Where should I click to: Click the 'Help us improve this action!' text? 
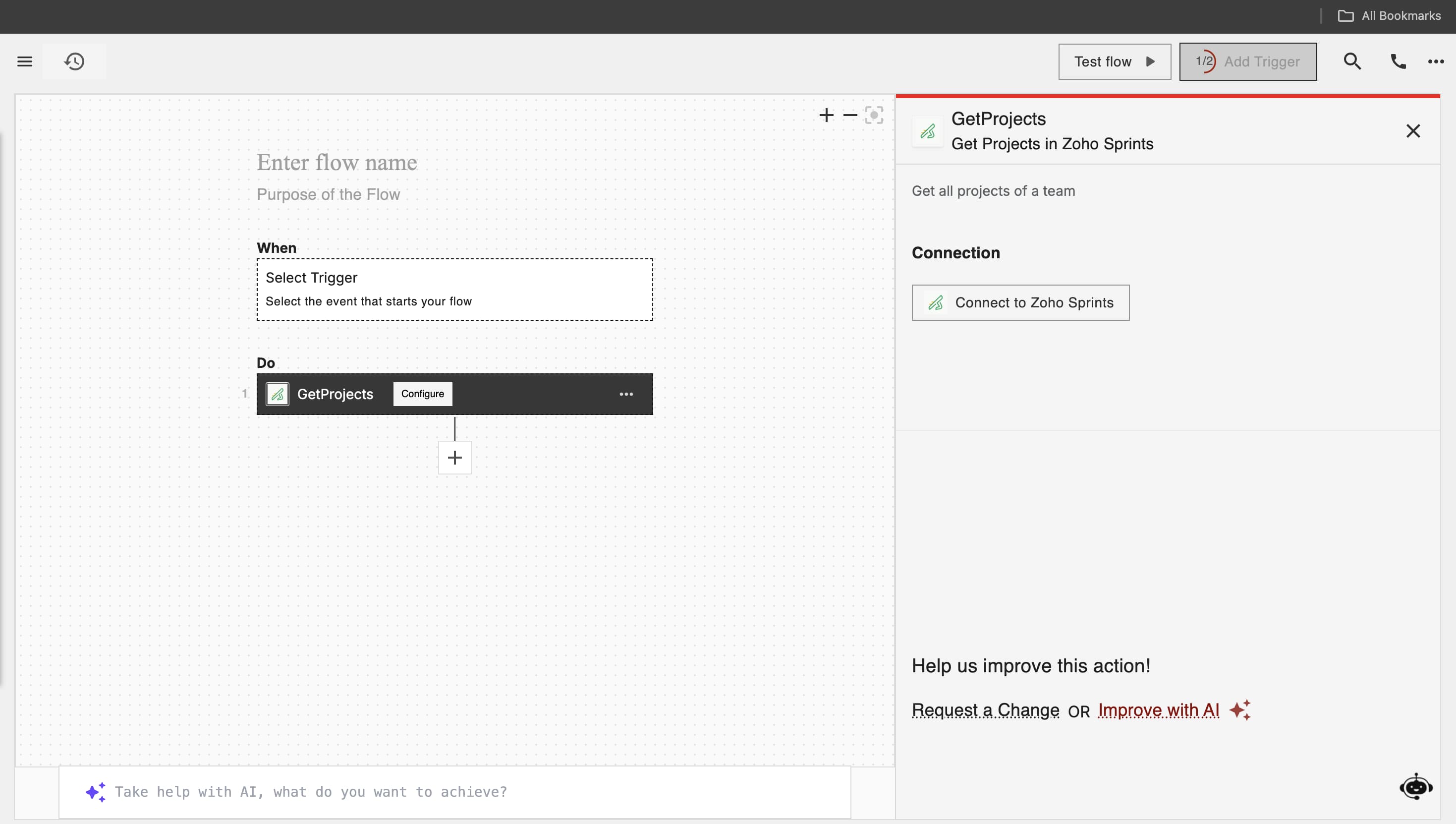1031,666
